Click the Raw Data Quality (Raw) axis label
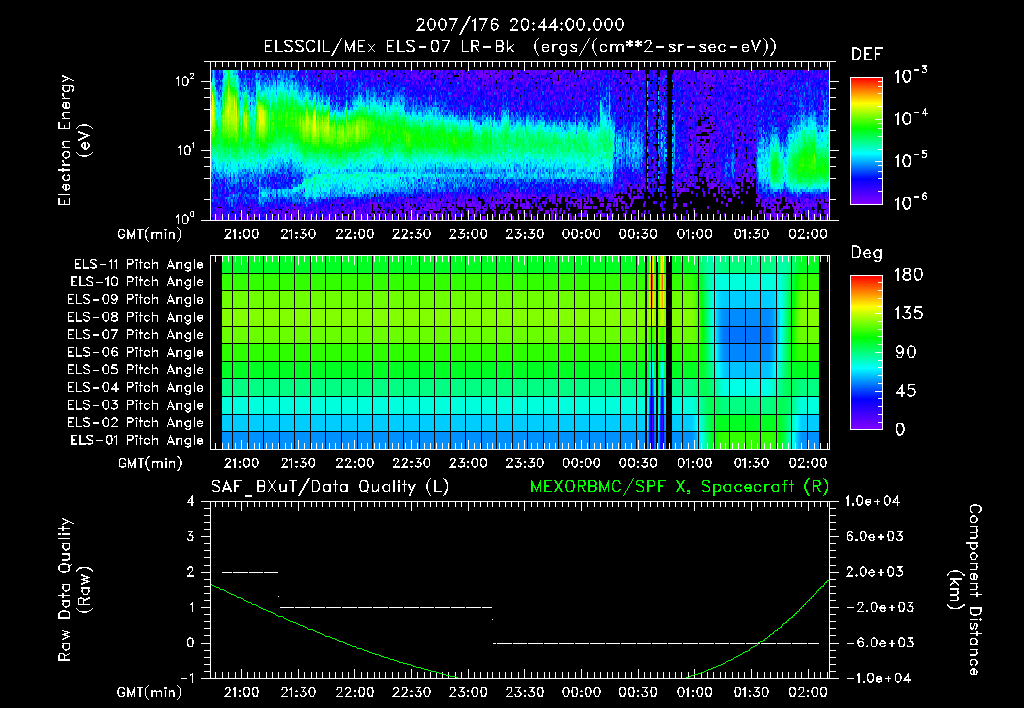Viewport: 1024px width, 708px height. [x=74, y=590]
